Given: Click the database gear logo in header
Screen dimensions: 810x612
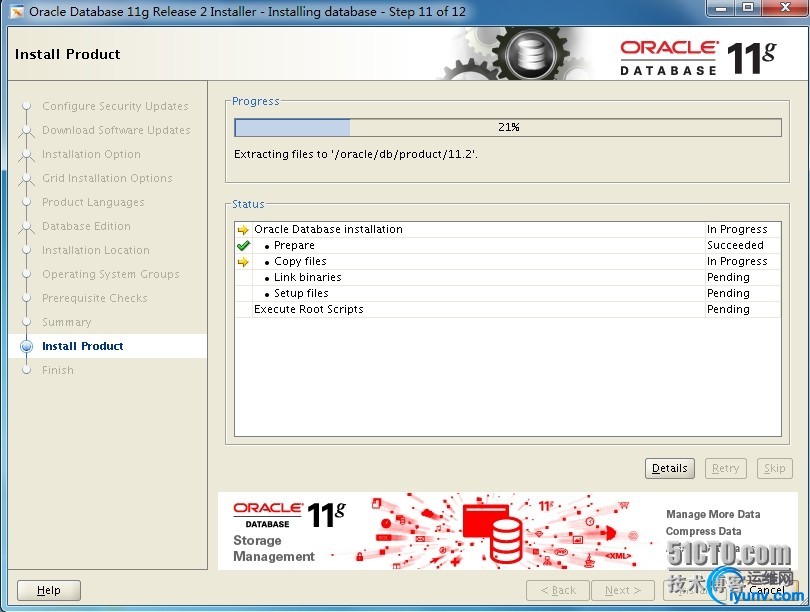Looking at the screenshot, I should pyautogui.click(x=531, y=54).
